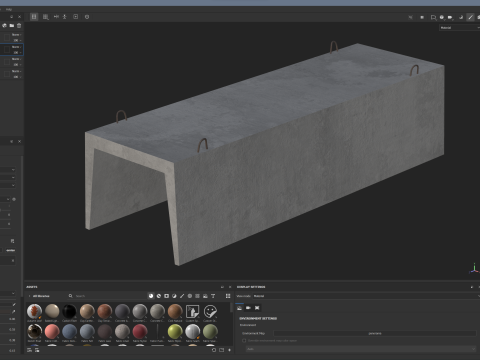The image size is (480, 360).
Task: Open the Norm dropdown in the highlighted row
Action: point(17,47)
